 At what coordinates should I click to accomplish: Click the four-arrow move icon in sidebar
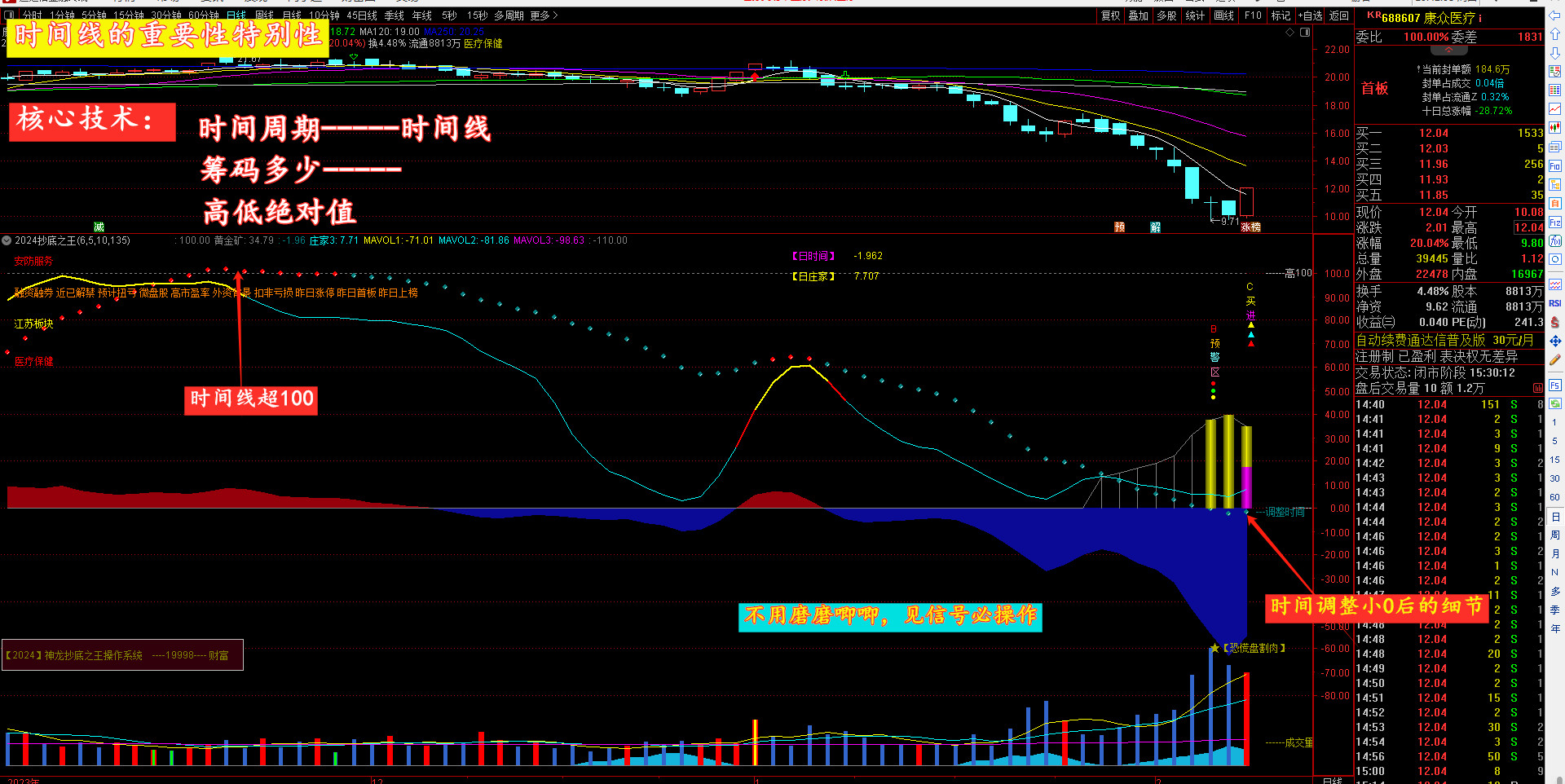1555,341
